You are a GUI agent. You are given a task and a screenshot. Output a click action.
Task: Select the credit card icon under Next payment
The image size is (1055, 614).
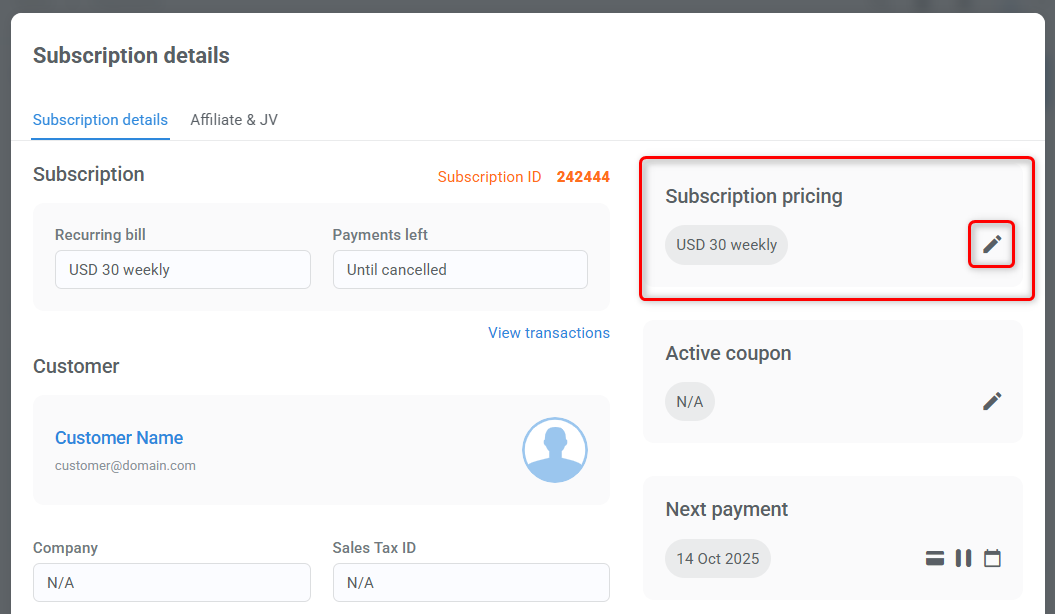tap(934, 558)
